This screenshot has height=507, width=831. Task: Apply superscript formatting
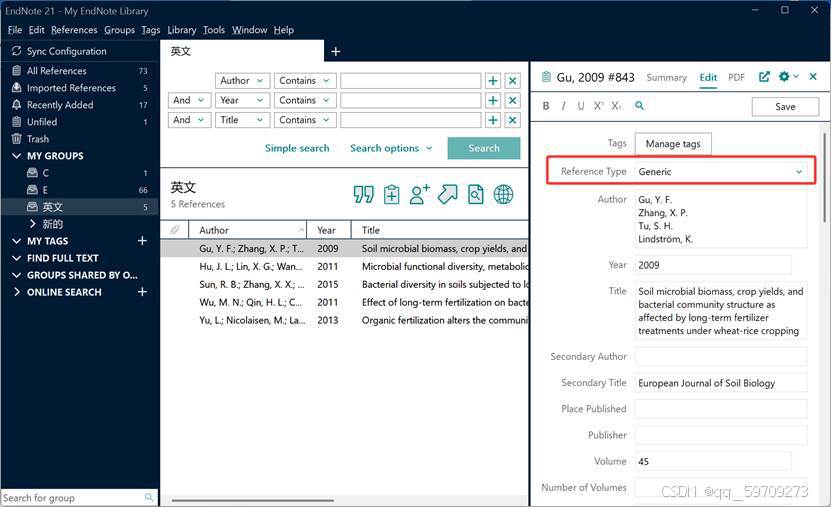[598, 106]
